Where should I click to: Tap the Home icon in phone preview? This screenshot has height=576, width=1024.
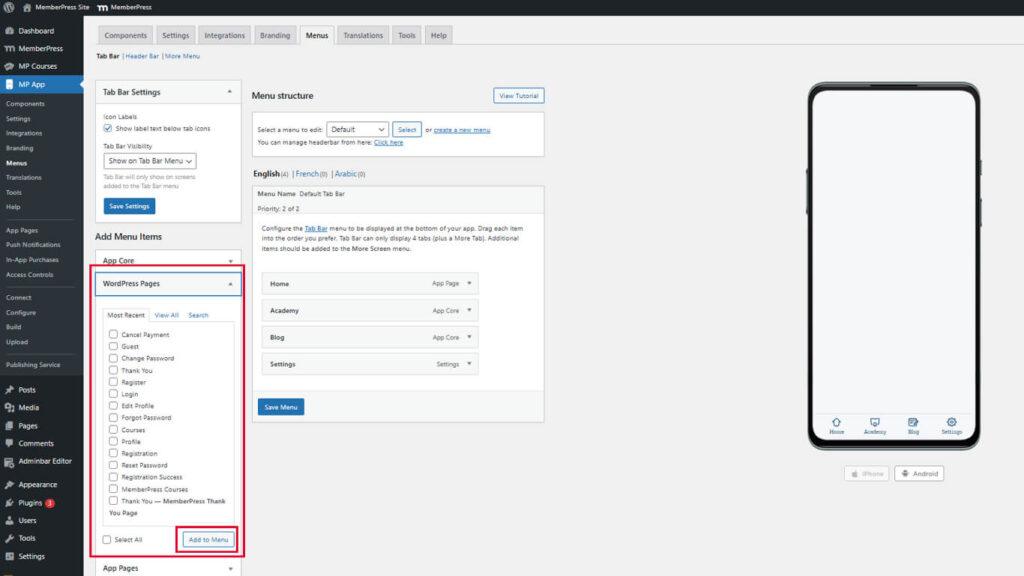(x=836, y=423)
